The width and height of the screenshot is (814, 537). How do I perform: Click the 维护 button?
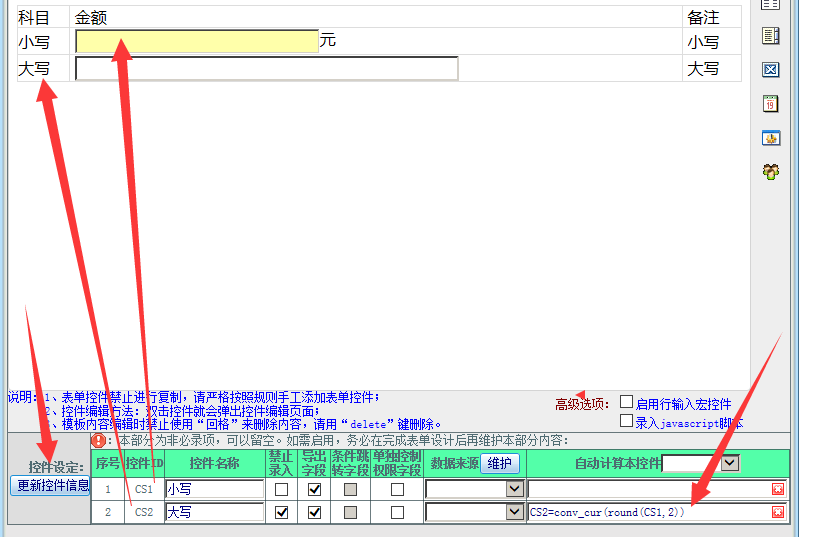point(500,463)
